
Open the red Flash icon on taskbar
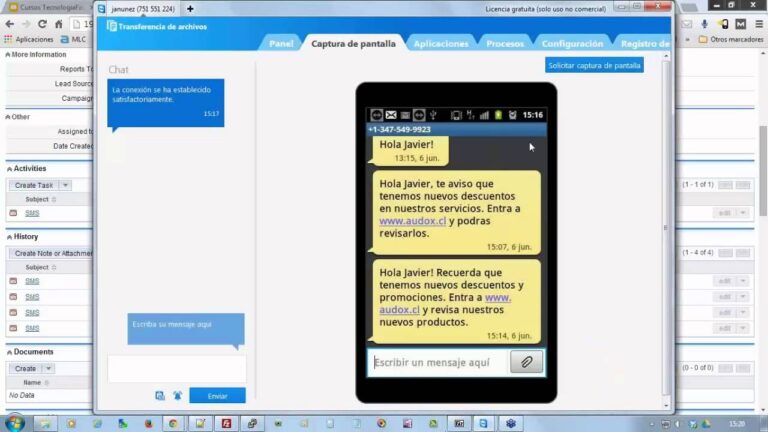click(x=226, y=423)
